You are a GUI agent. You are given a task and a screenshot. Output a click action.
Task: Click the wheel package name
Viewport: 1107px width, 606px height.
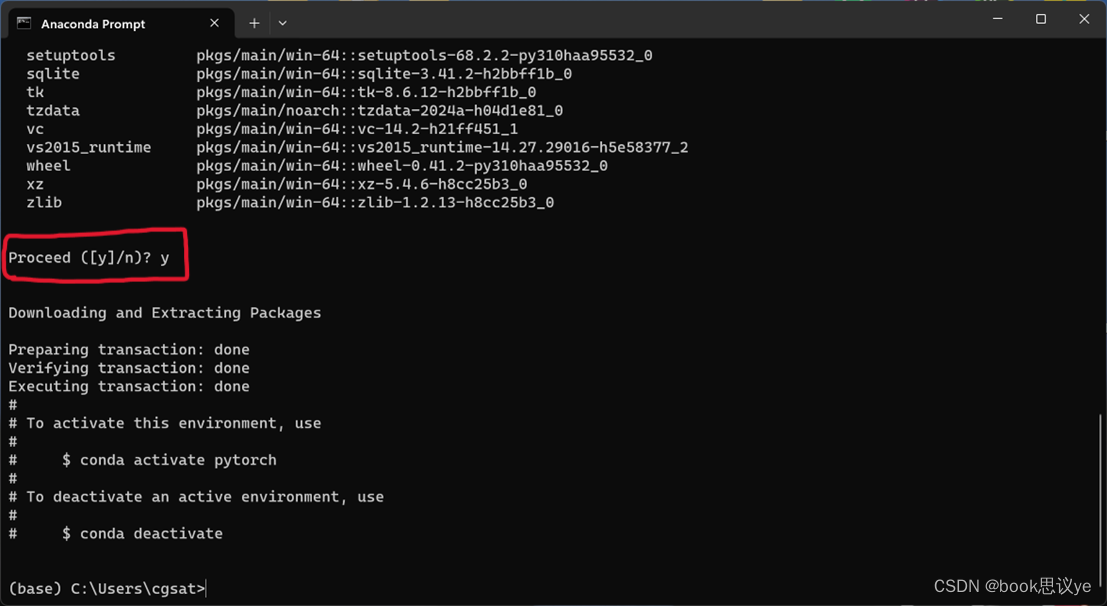(x=47, y=165)
